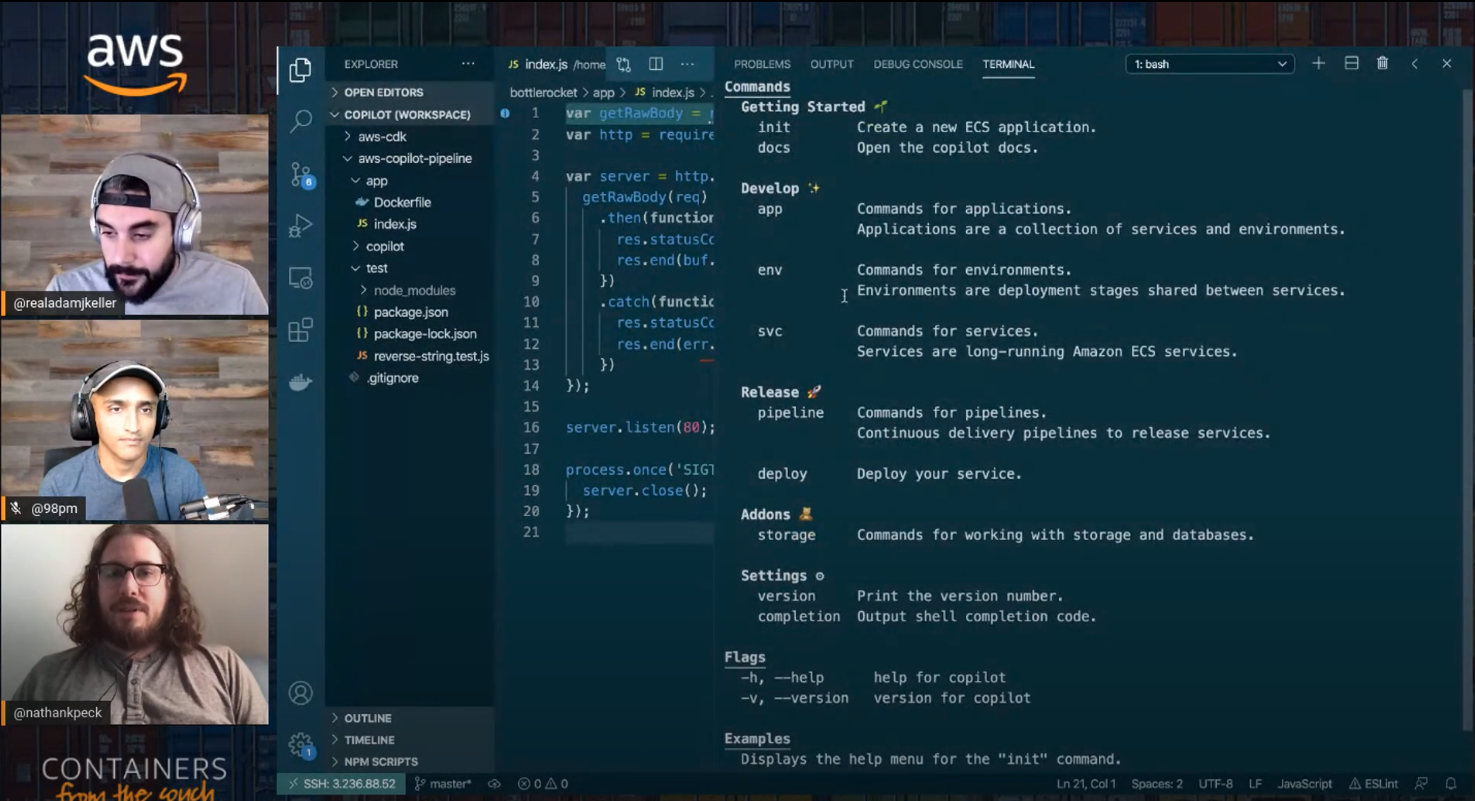Viewport: 1475px width, 801px height.
Task: Switch to the DEBUG CONSOLE tab
Action: (x=918, y=64)
